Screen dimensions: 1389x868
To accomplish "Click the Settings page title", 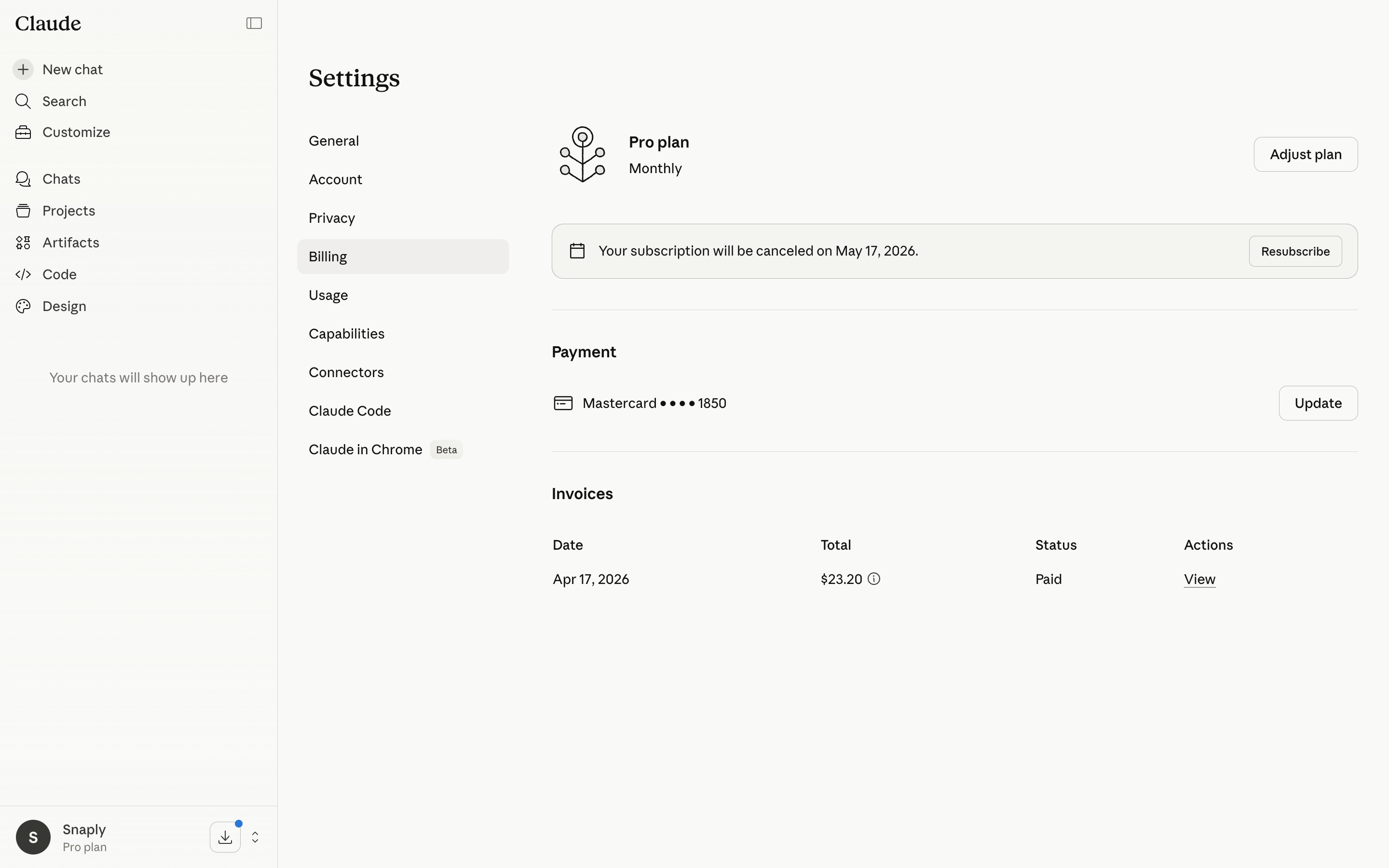I will 354,78.
